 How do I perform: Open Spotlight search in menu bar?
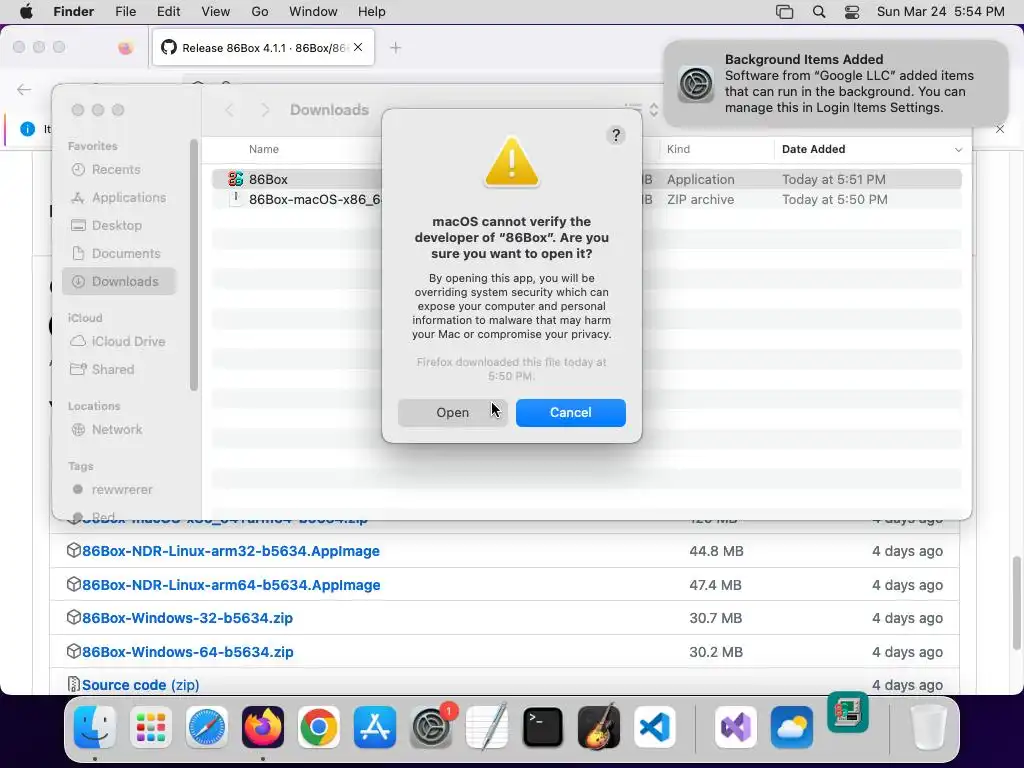[819, 12]
